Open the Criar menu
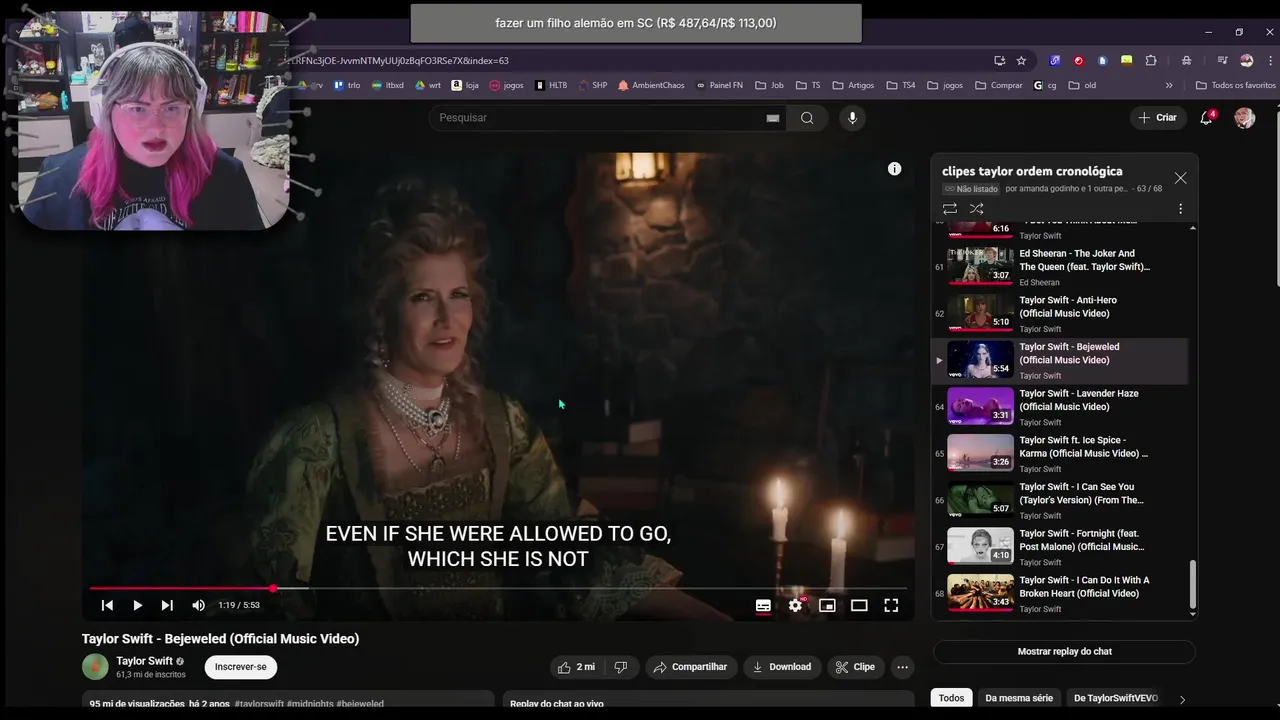Screen dimensions: 1280x720 tap(1157, 118)
